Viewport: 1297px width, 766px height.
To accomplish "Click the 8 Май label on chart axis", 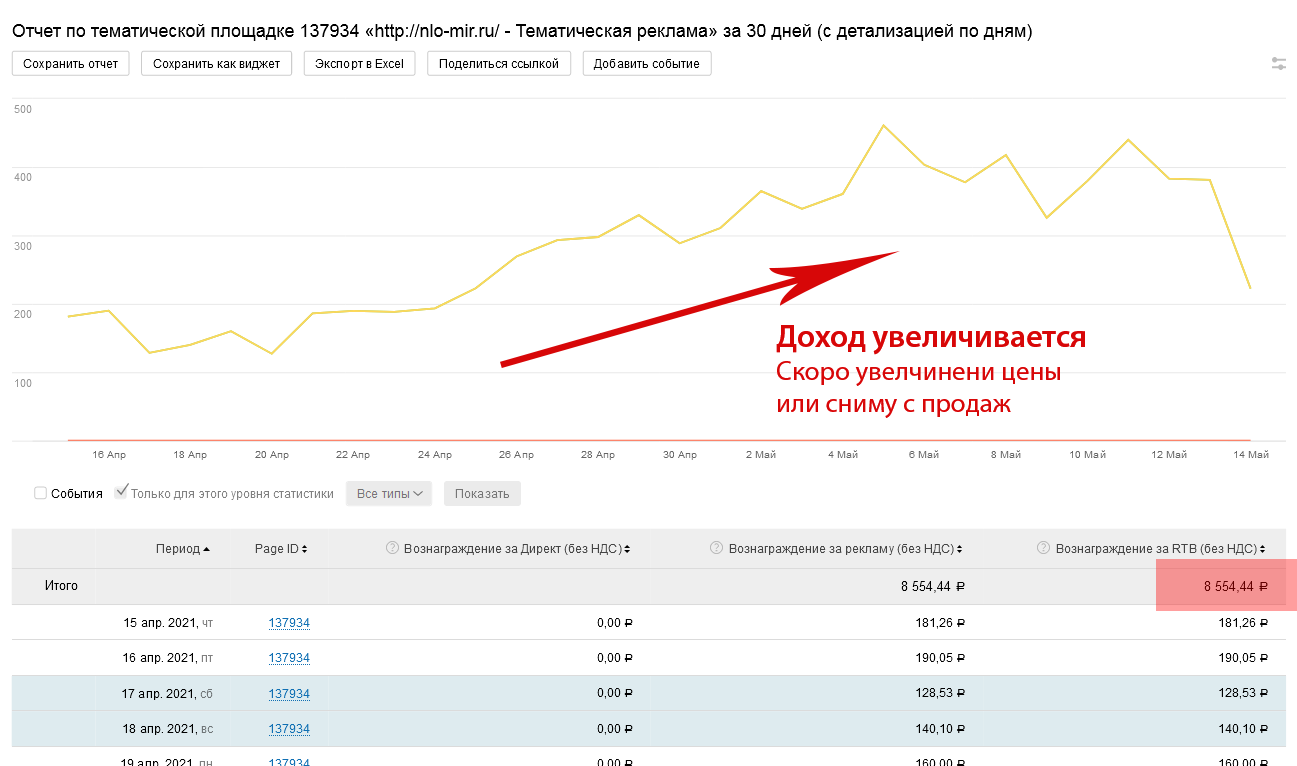I will pos(1006,455).
